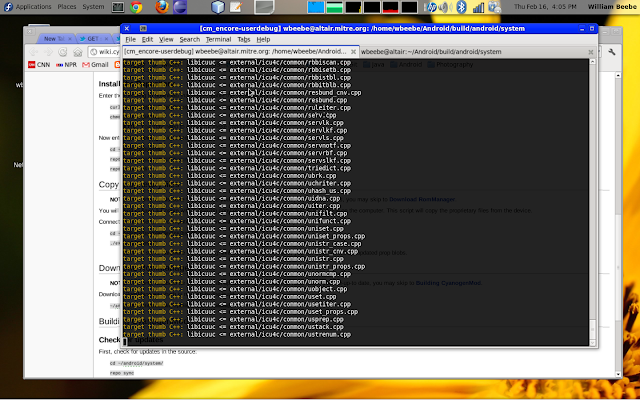Open the GNOME Applications menu
The height and width of the screenshot is (400, 640).
33,7
